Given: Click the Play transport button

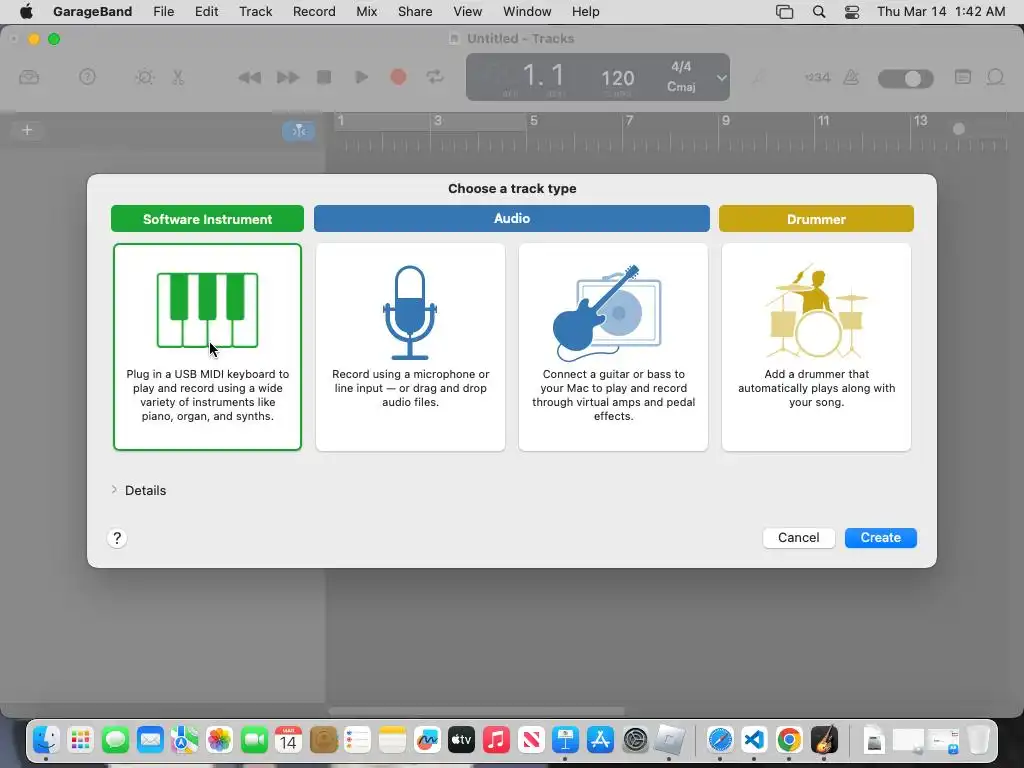Looking at the screenshot, I should 361,77.
